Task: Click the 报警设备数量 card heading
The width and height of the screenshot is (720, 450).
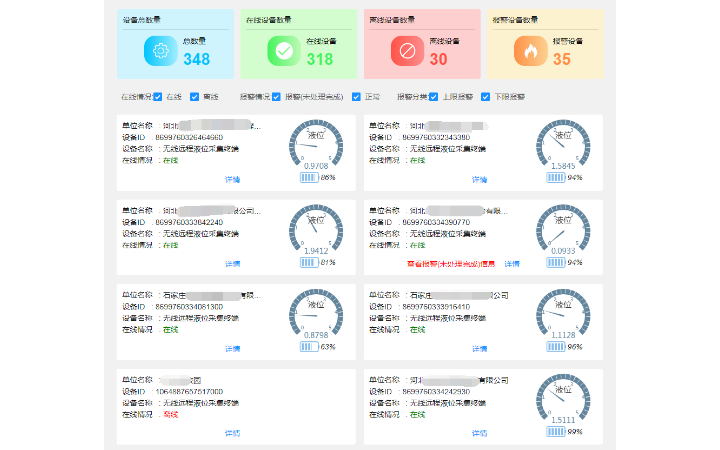Action: 515,20
